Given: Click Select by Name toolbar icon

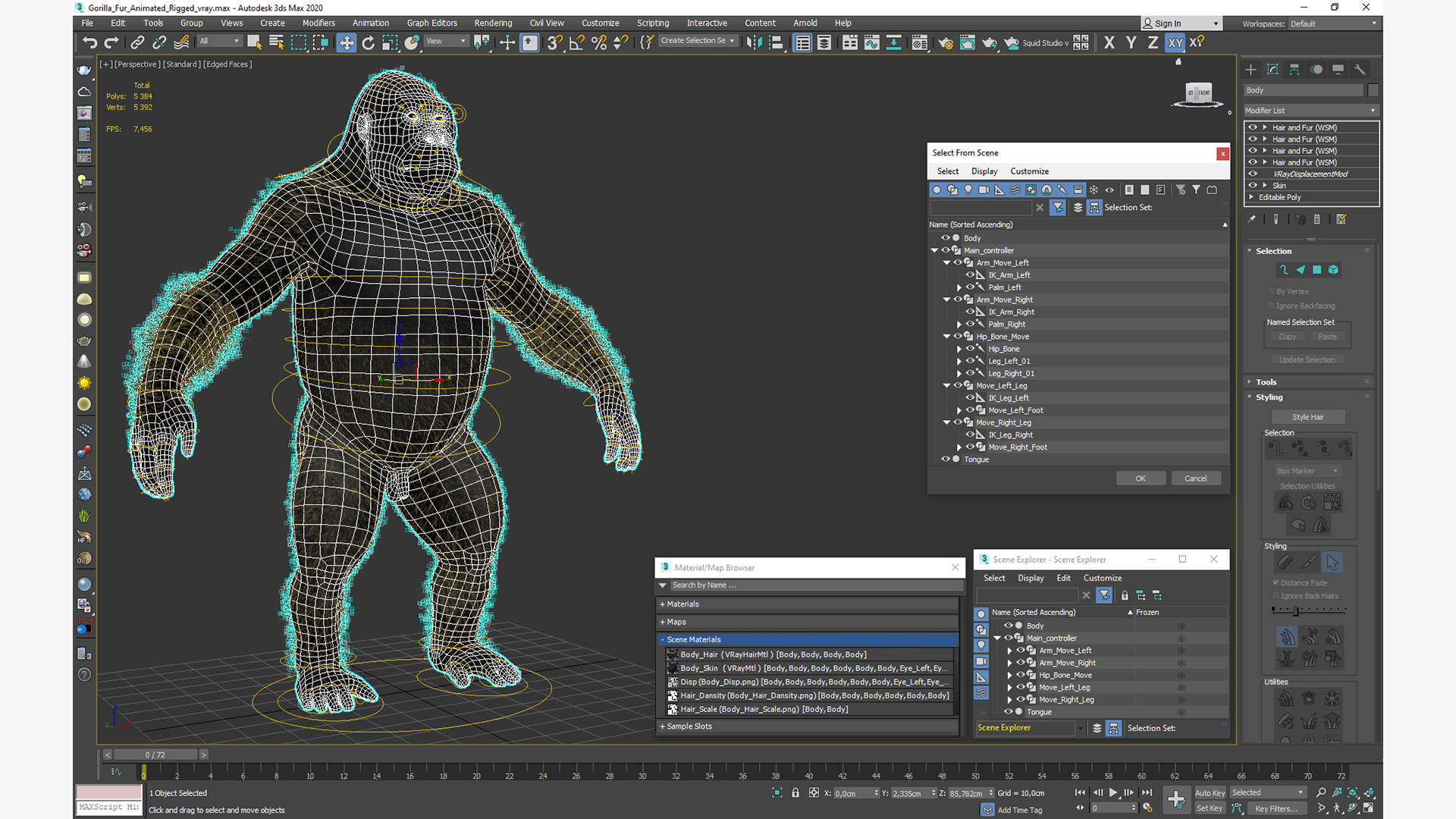Looking at the screenshot, I should pos(276,42).
